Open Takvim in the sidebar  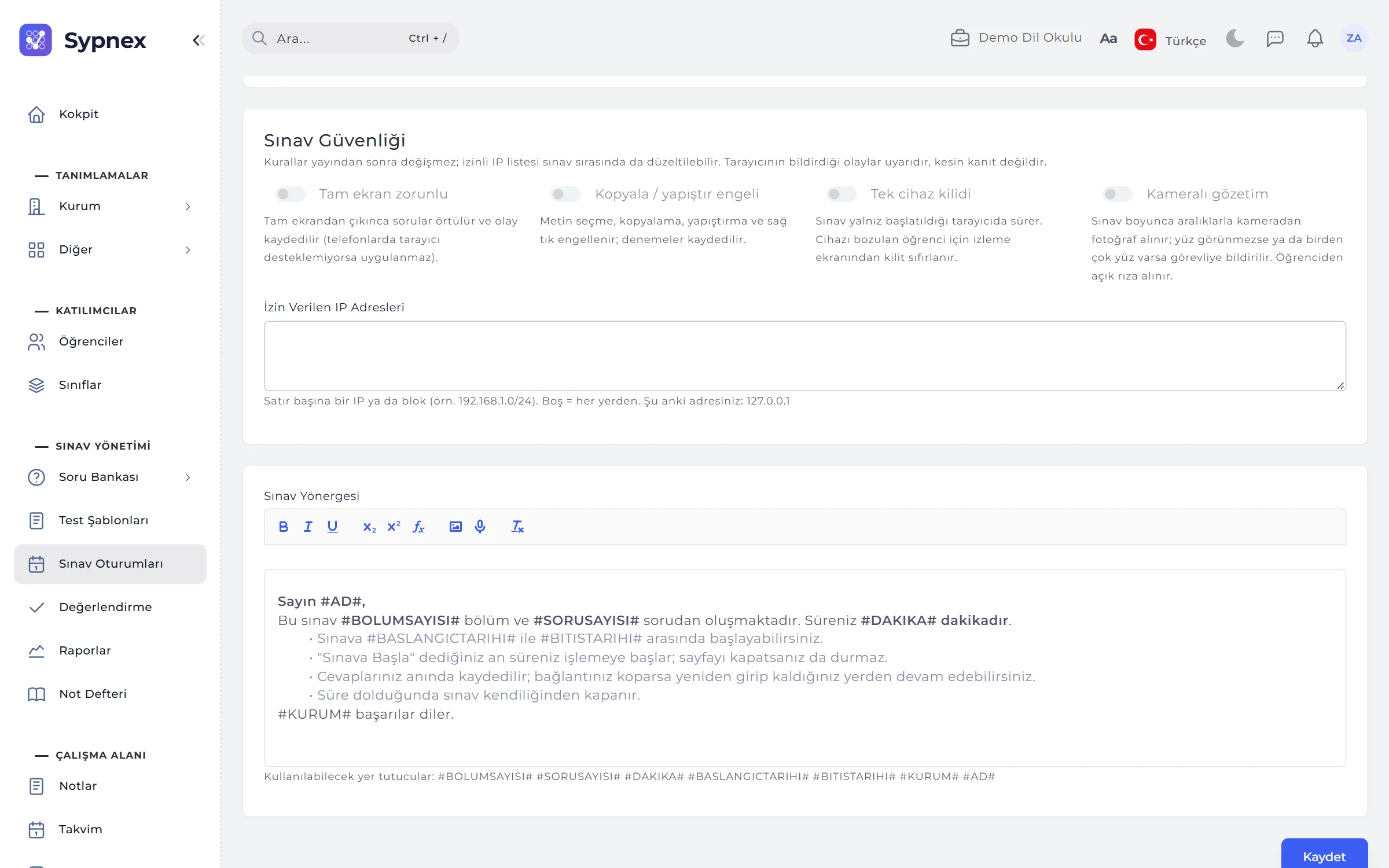[110, 829]
